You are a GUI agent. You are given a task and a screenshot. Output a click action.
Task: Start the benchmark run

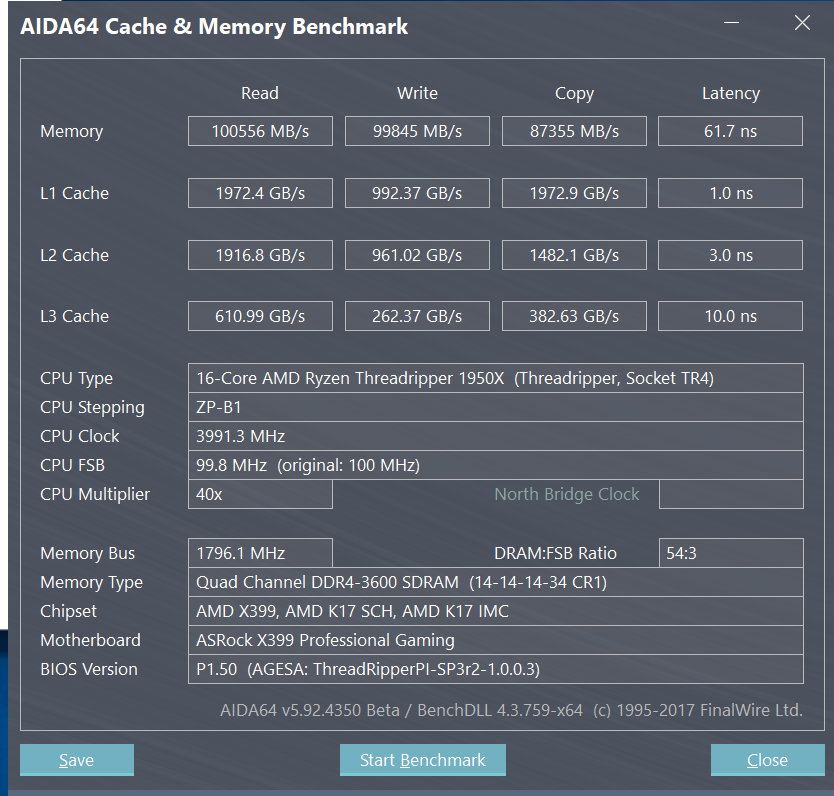pyautogui.click(x=422, y=759)
